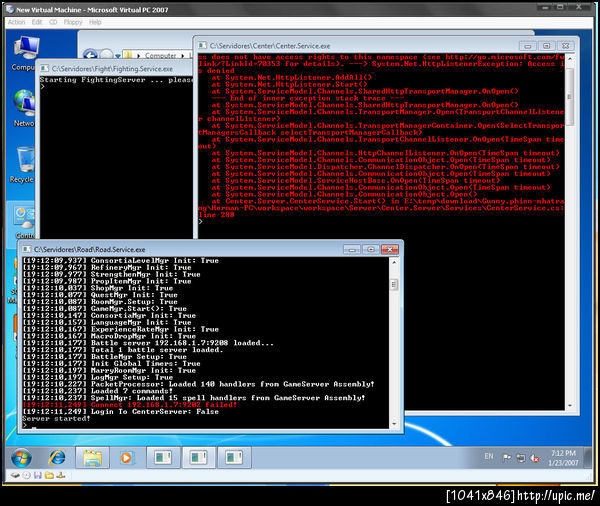Click Virtual PC network status icon
This screenshot has width=600, height=506.
61,475
